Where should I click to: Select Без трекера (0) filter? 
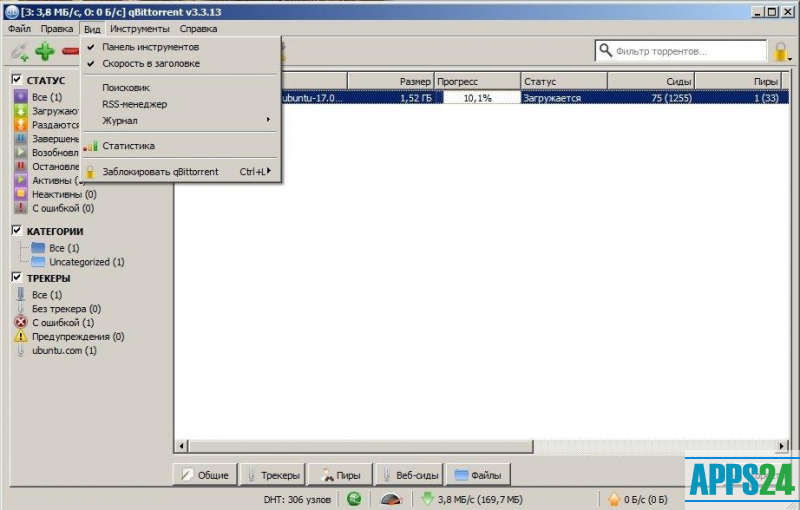point(66,309)
